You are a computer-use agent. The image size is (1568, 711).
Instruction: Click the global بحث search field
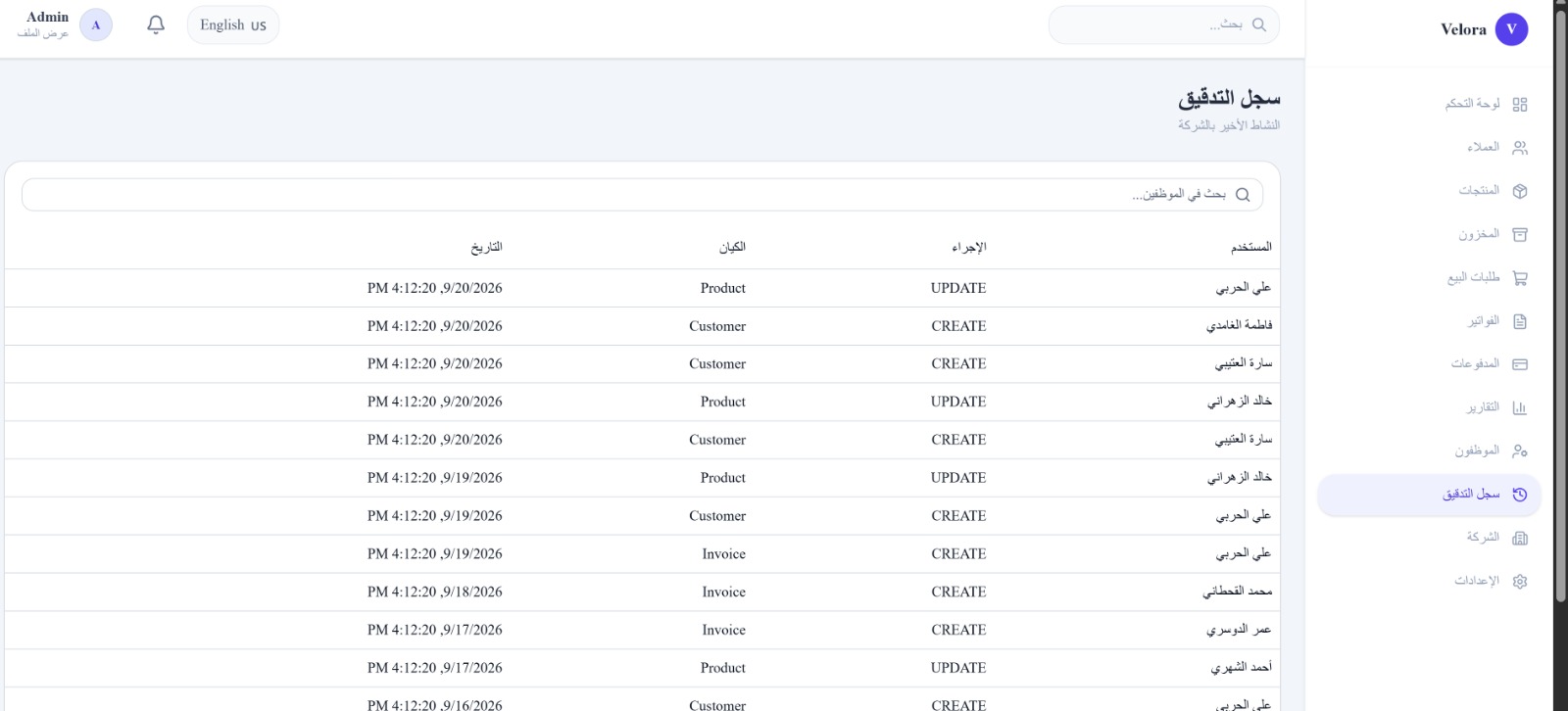pos(1163,24)
